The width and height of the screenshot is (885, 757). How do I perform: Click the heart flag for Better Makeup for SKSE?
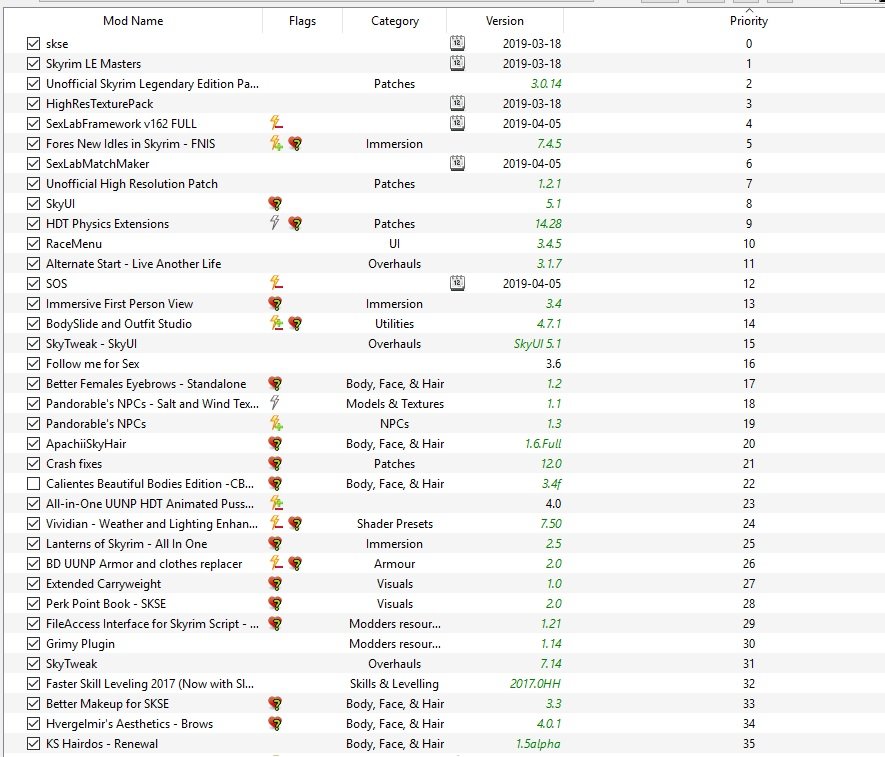[275, 704]
